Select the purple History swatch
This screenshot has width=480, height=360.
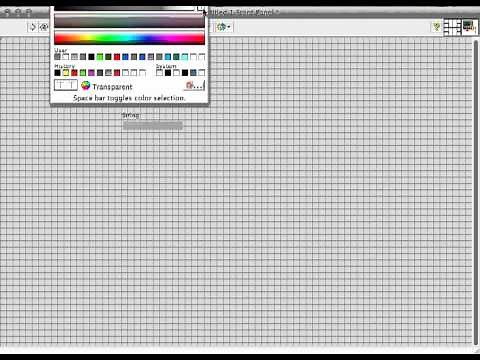coord(91,73)
